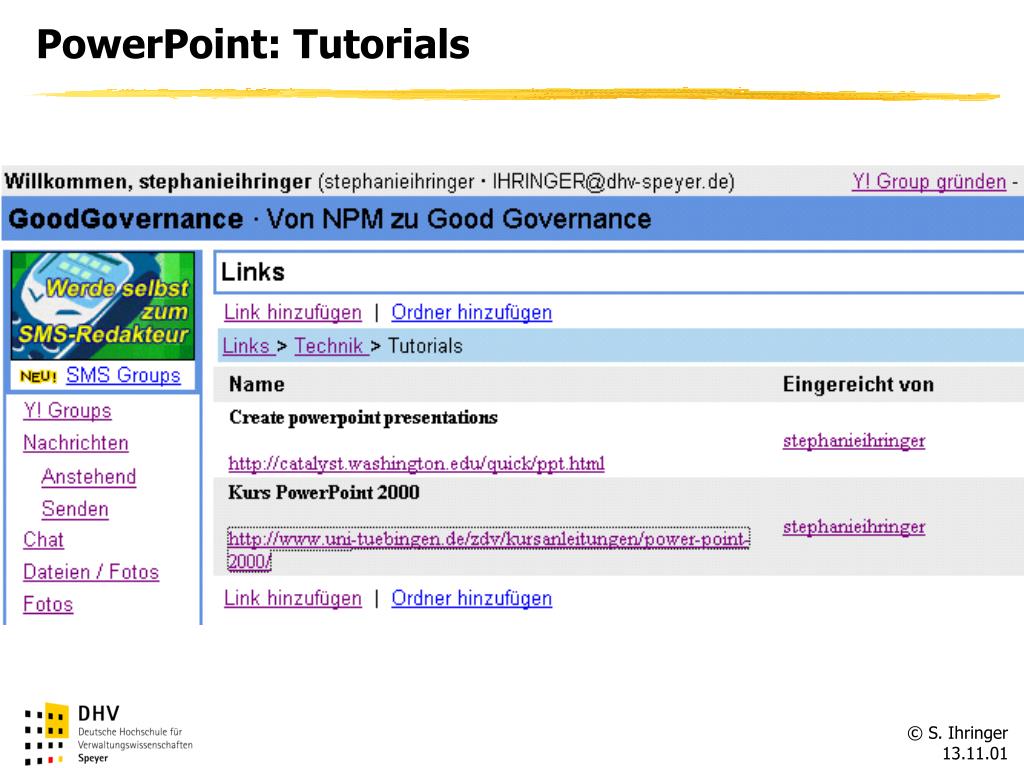Click upper Link hinzufügen link
Viewport: 1024px width, 768px height.
(293, 313)
